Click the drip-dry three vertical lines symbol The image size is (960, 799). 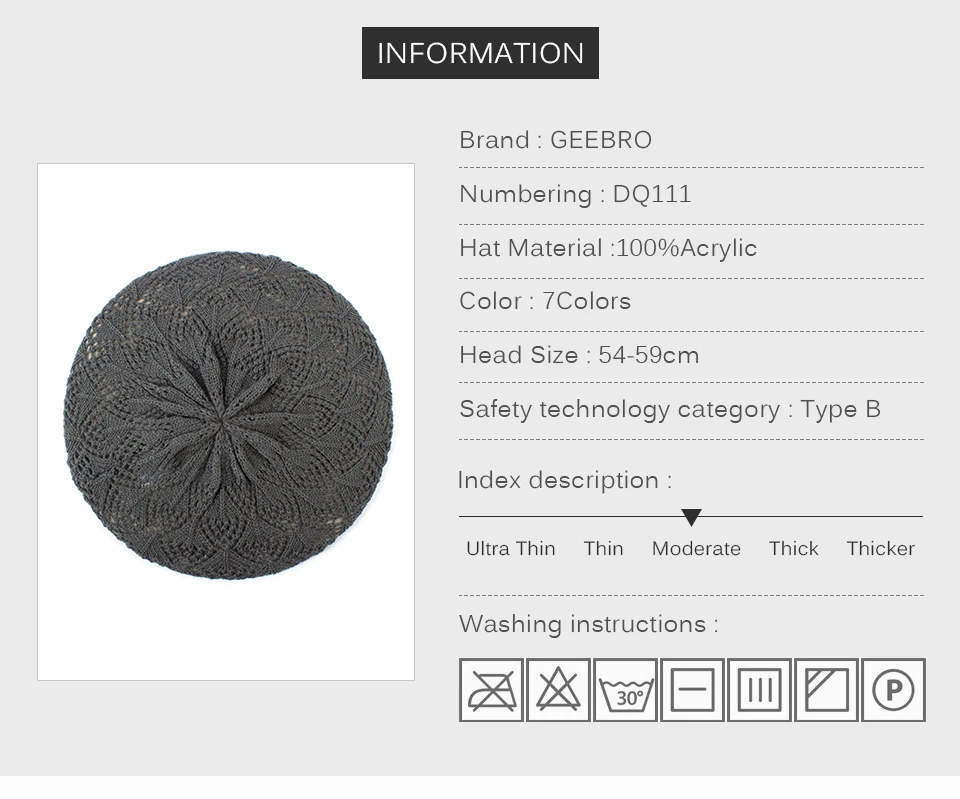[759, 690]
